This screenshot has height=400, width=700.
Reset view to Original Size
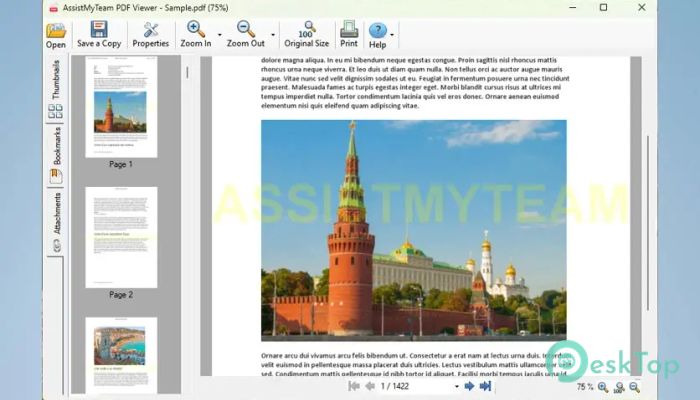[x=307, y=33]
